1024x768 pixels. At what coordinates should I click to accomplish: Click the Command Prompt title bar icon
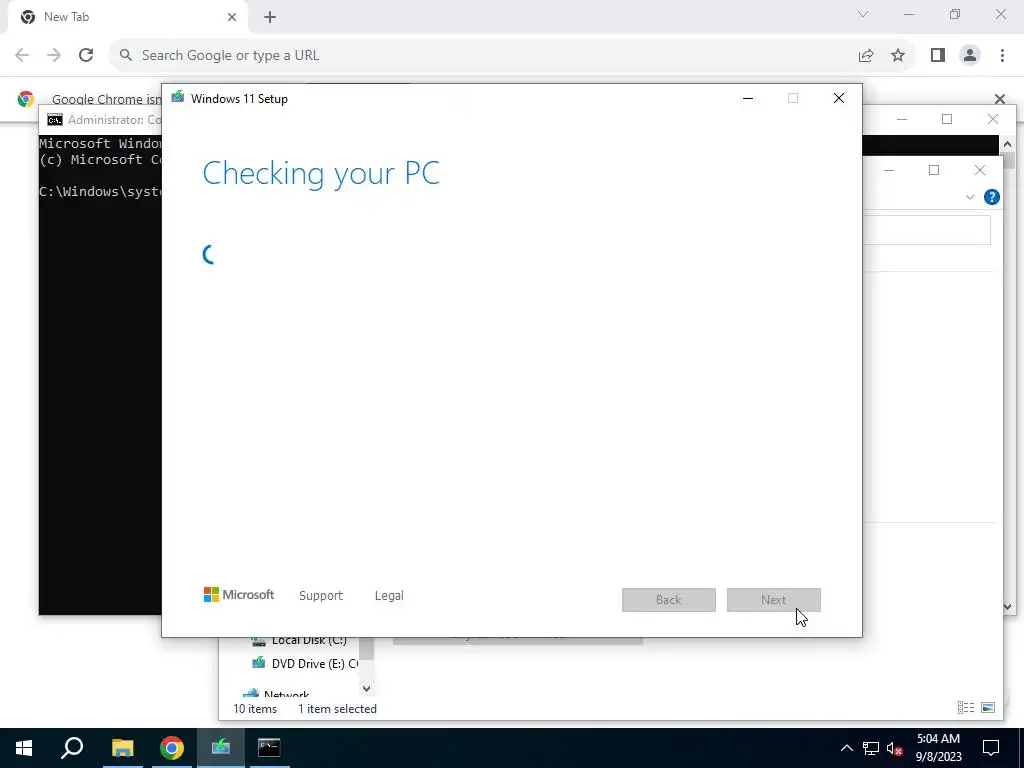[55, 120]
